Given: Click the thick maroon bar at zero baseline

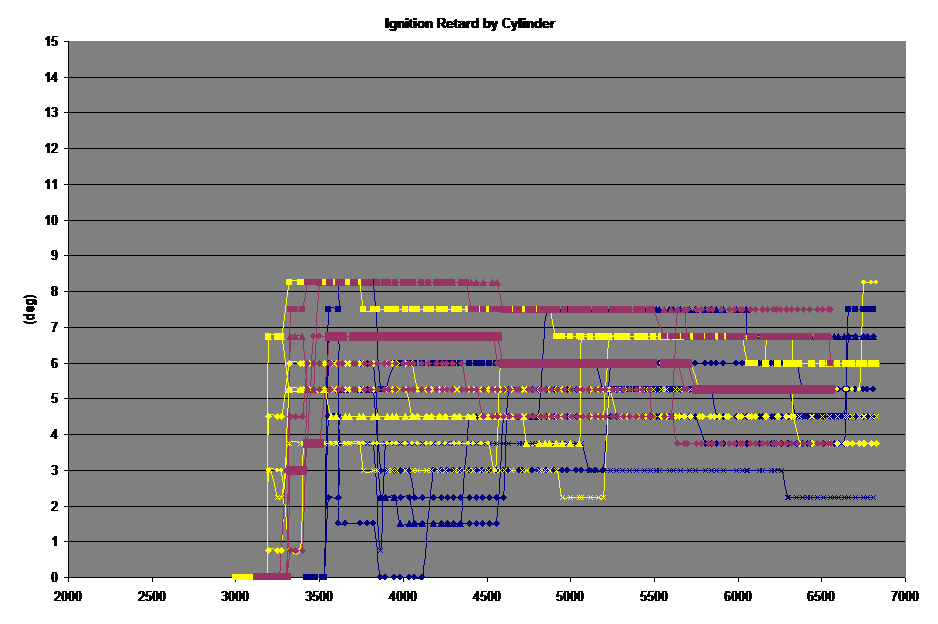Looking at the screenshot, I should [272, 577].
